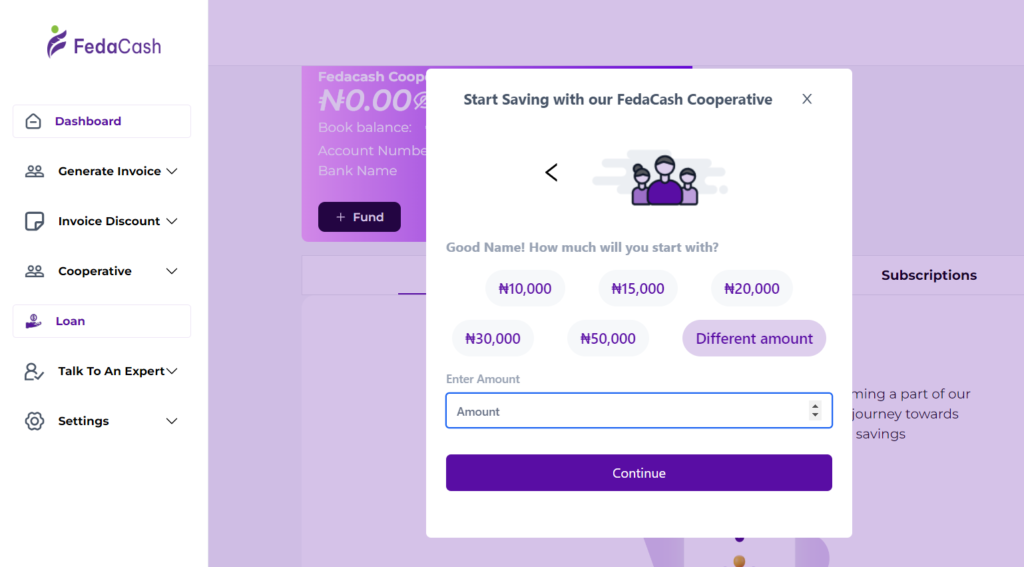Expand the Settings submenu chevron
This screenshot has width=1024, height=567.
click(172, 421)
